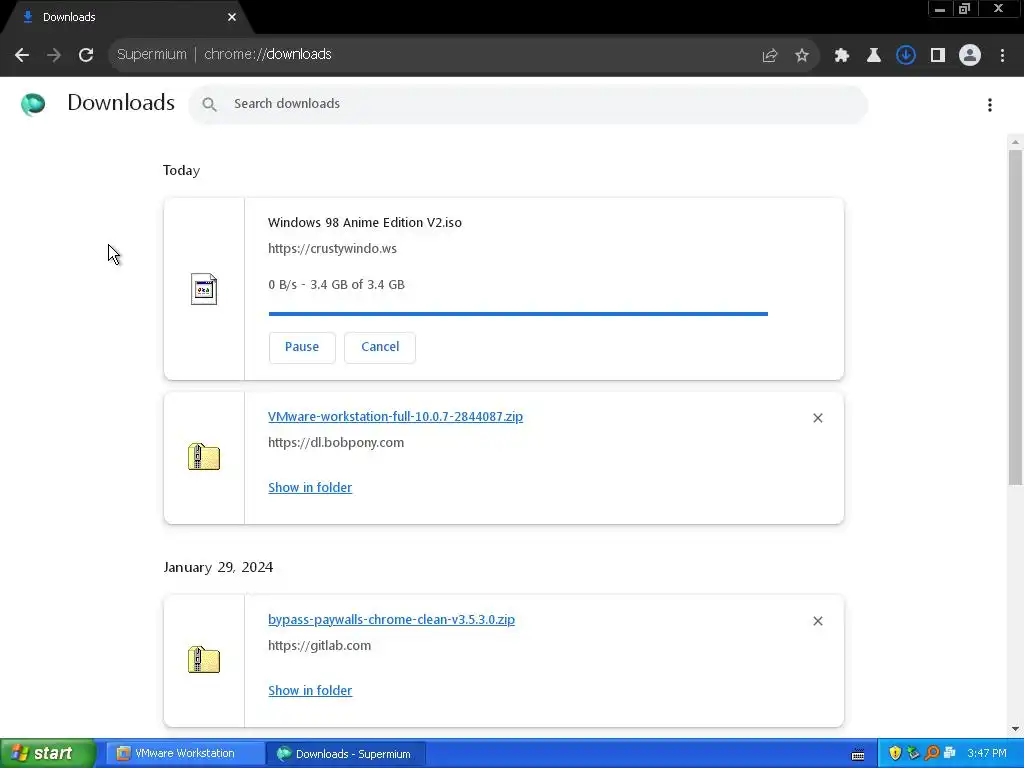Image resolution: width=1024 pixels, height=768 pixels.
Task: Switch to the VMware Workstation taskbar window
Action: pyautogui.click(x=184, y=754)
